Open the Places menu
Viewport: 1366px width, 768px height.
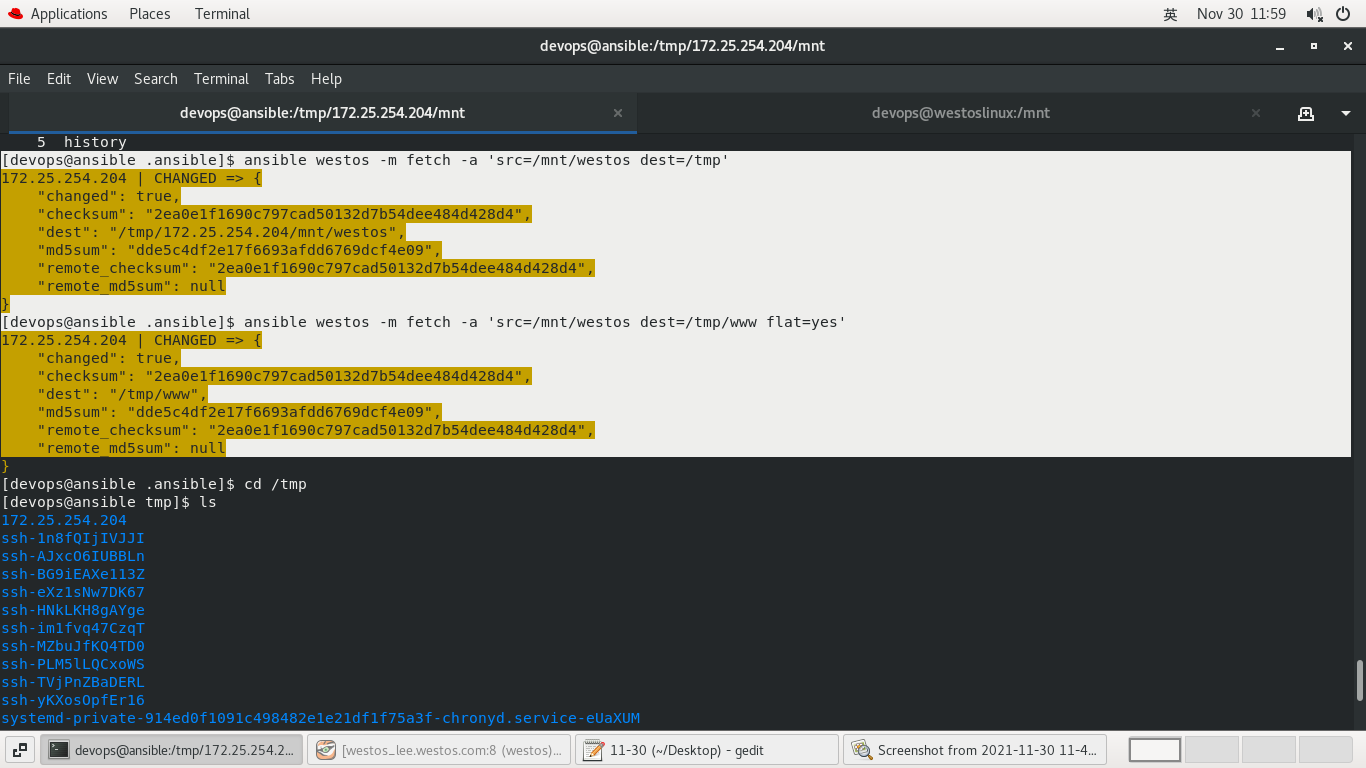[x=149, y=14]
